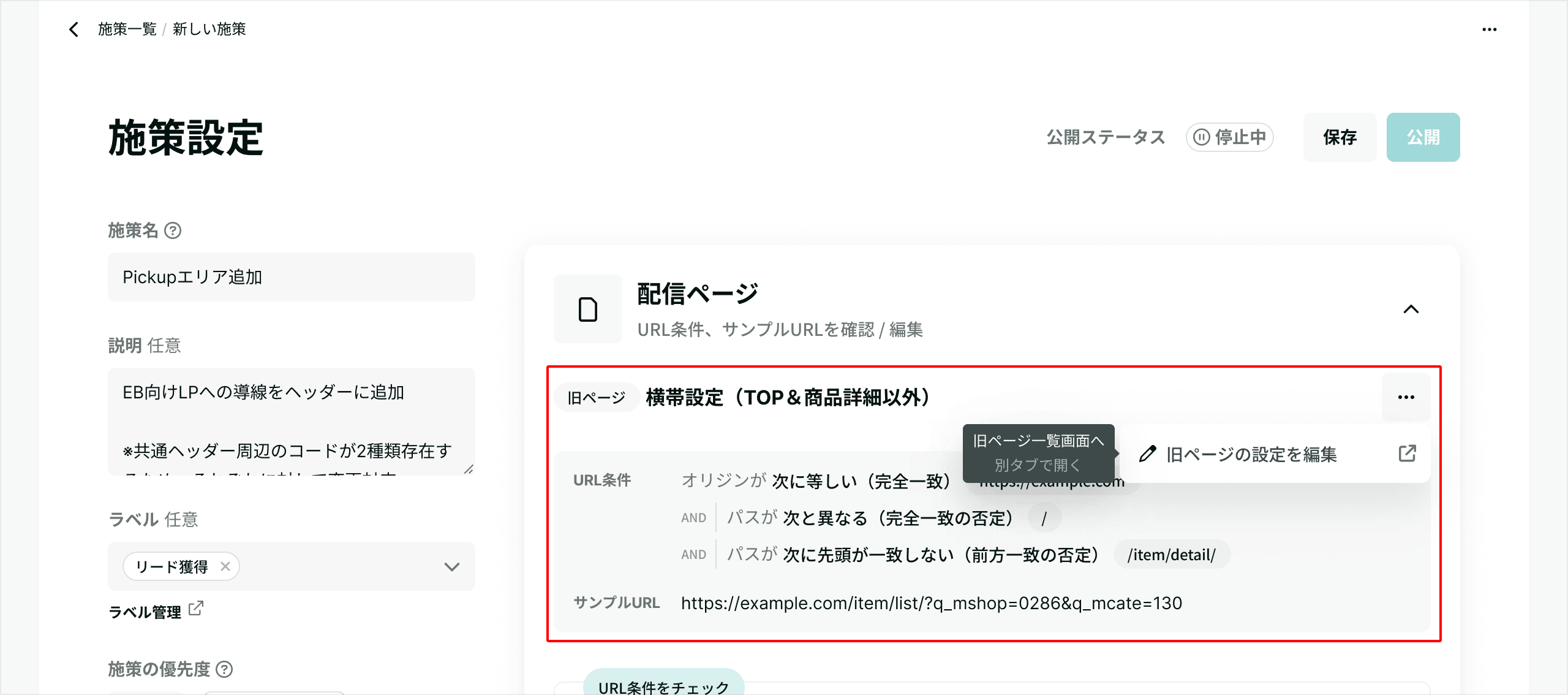The width and height of the screenshot is (1568, 695).
Task: Collapse the 配信ページ section chevron
Action: pos(1411,309)
